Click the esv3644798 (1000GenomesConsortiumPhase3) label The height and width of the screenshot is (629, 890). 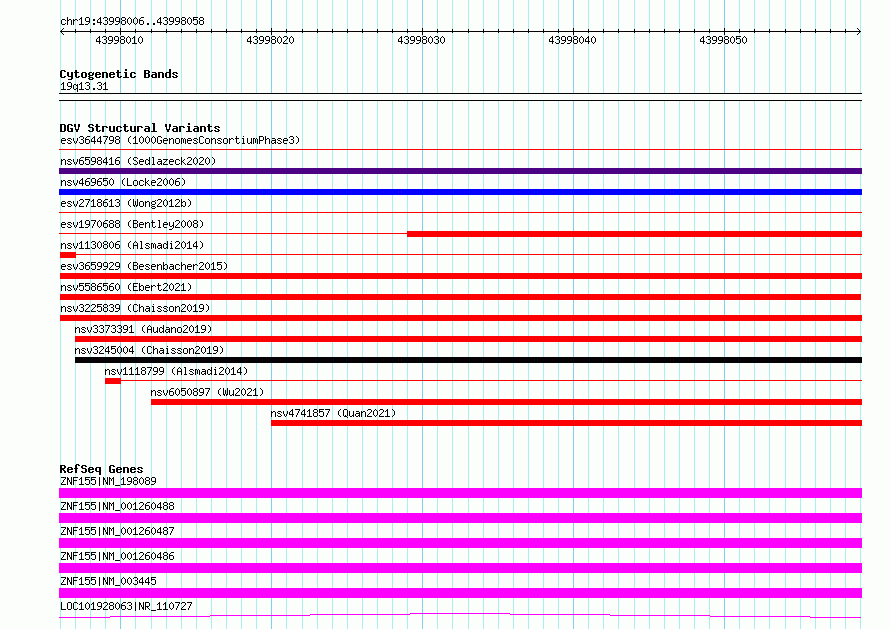pos(180,140)
